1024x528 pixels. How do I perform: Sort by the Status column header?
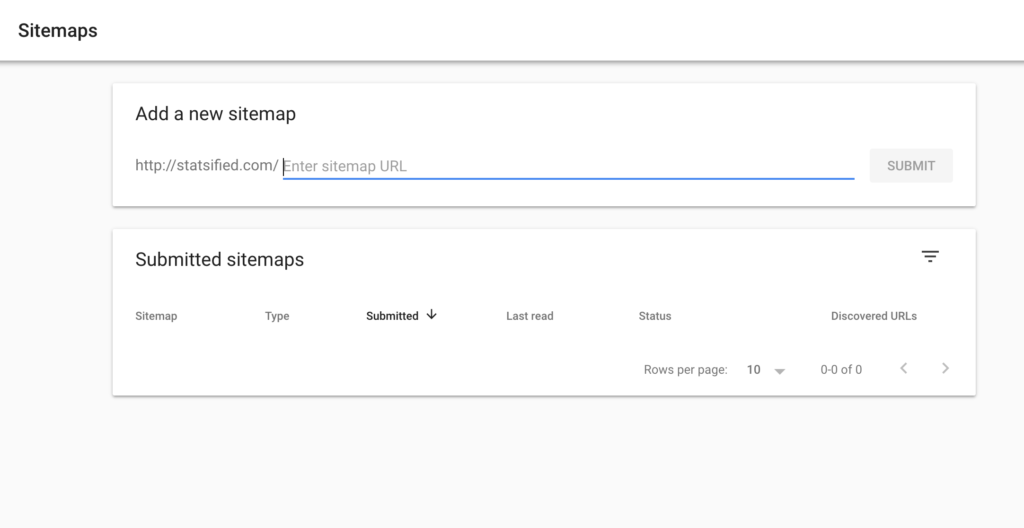[x=655, y=316]
